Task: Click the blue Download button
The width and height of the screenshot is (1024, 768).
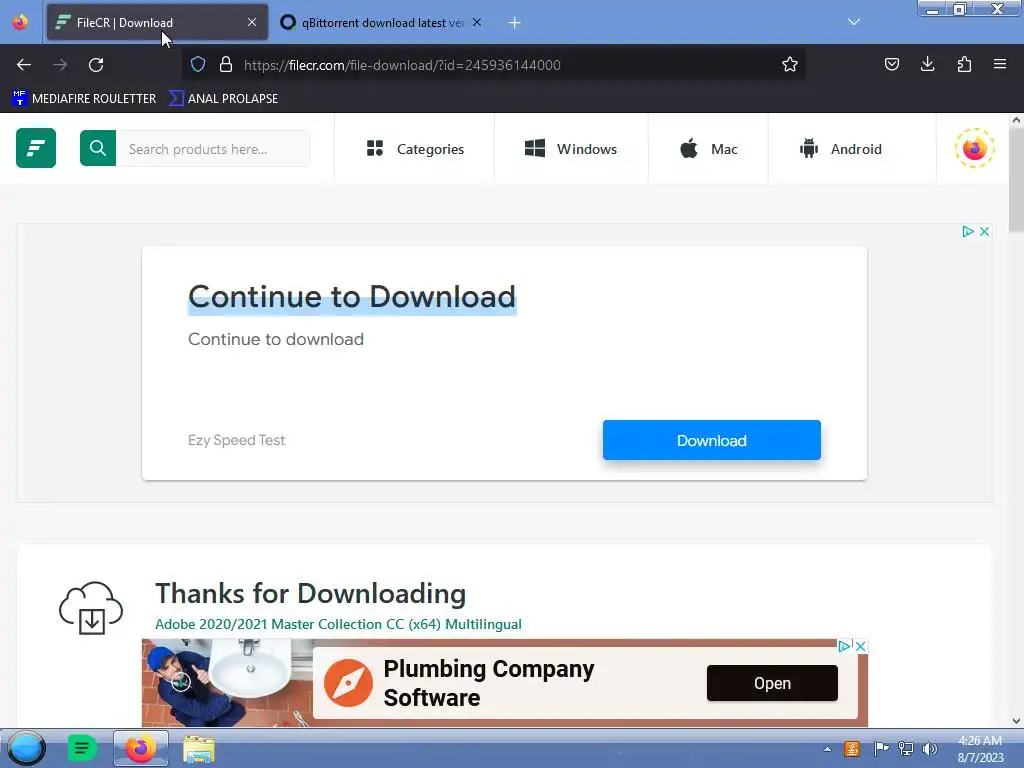Action: click(x=712, y=440)
